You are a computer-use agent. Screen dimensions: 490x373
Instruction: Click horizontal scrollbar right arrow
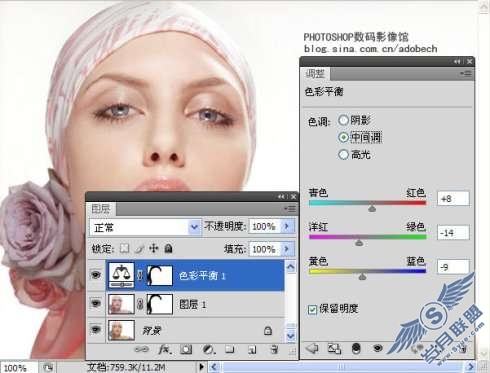[471, 367]
